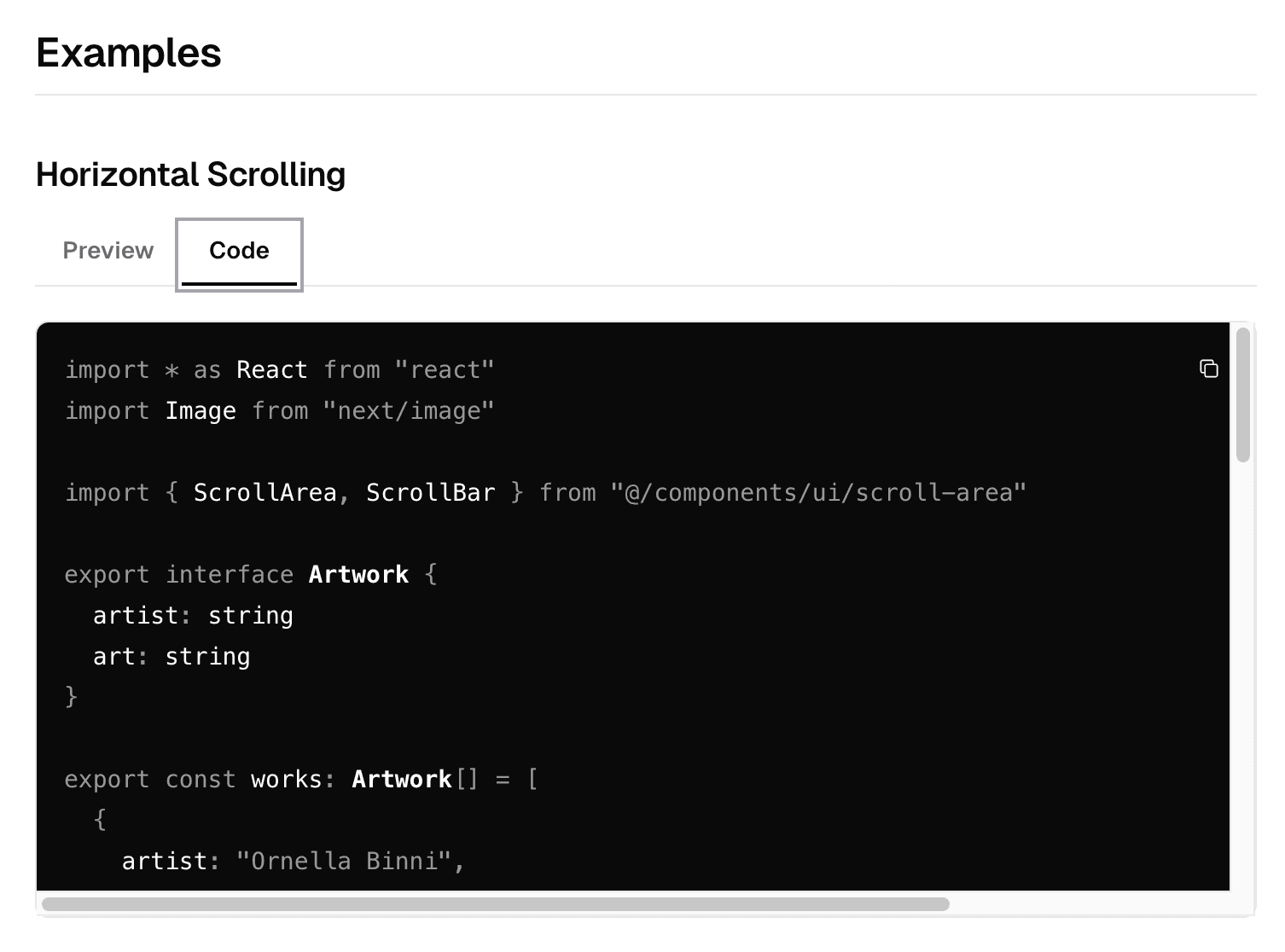Select the Code tab

pyautogui.click(x=239, y=251)
